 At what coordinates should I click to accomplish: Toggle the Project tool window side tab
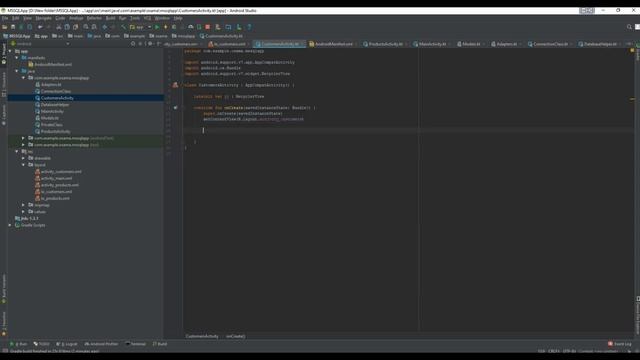(4, 54)
